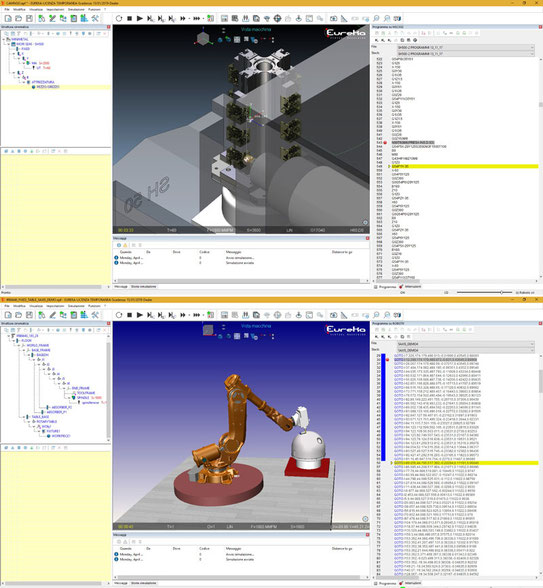
Task: Click the crosshair target icon in top window toolbar
Action: point(278,18)
